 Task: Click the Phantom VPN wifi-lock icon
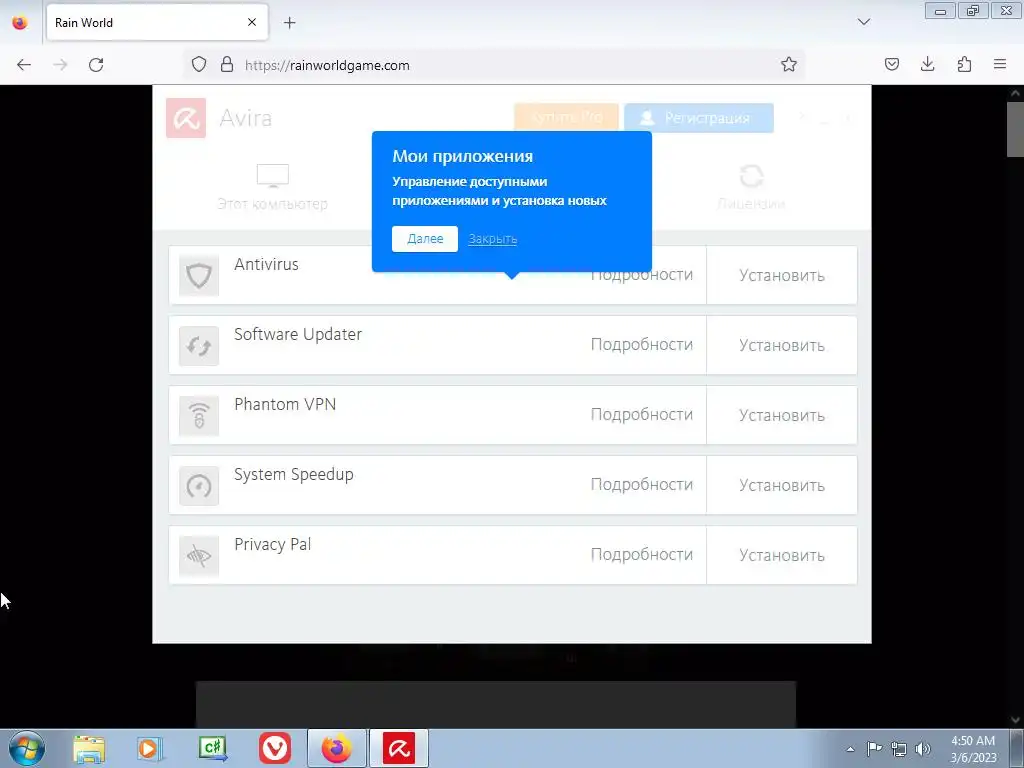click(x=199, y=415)
